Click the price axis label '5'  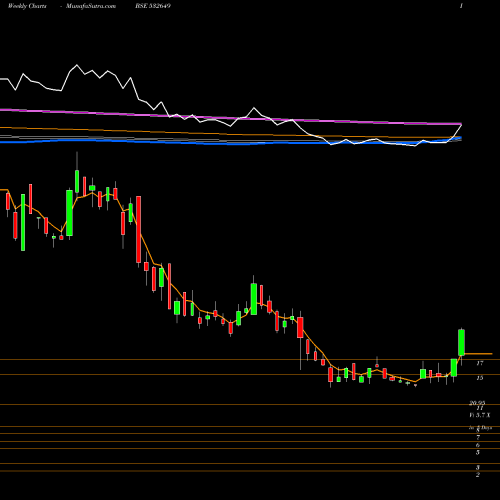point(478,452)
